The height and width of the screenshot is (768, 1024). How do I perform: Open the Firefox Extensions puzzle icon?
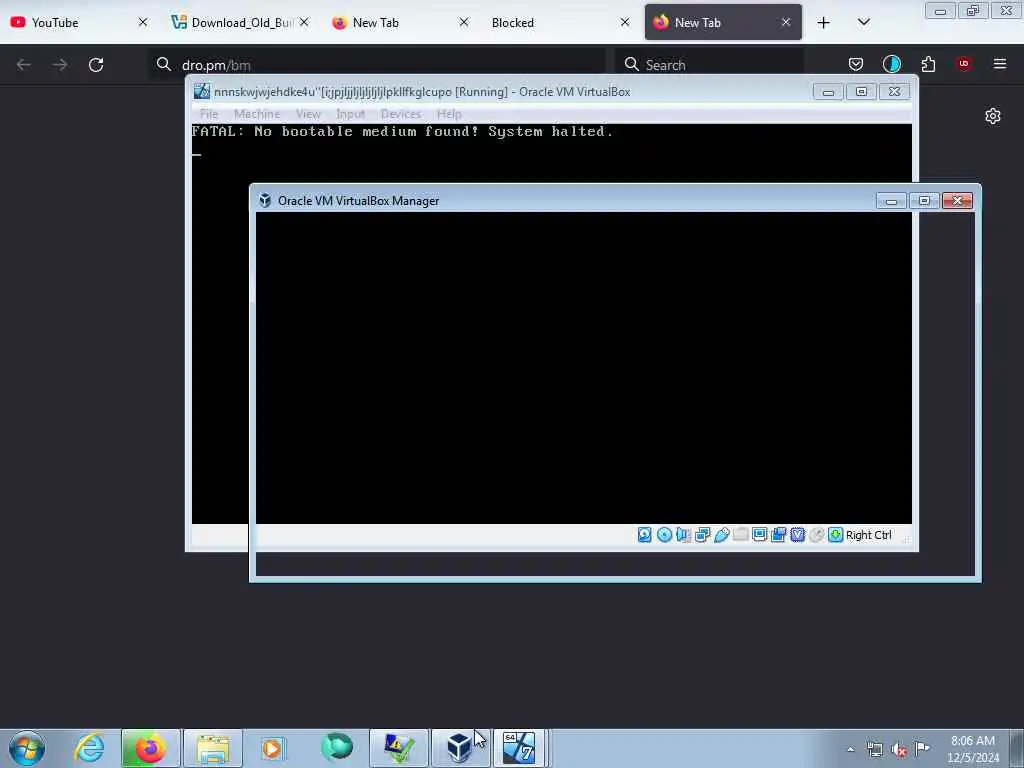[x=928, y=64]
